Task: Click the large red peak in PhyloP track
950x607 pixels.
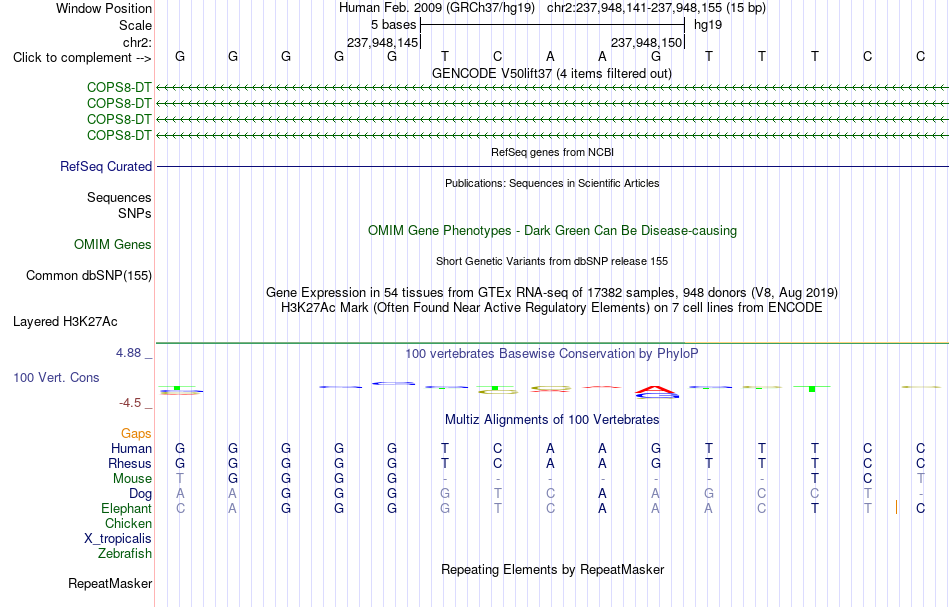Action: [657, 390]
